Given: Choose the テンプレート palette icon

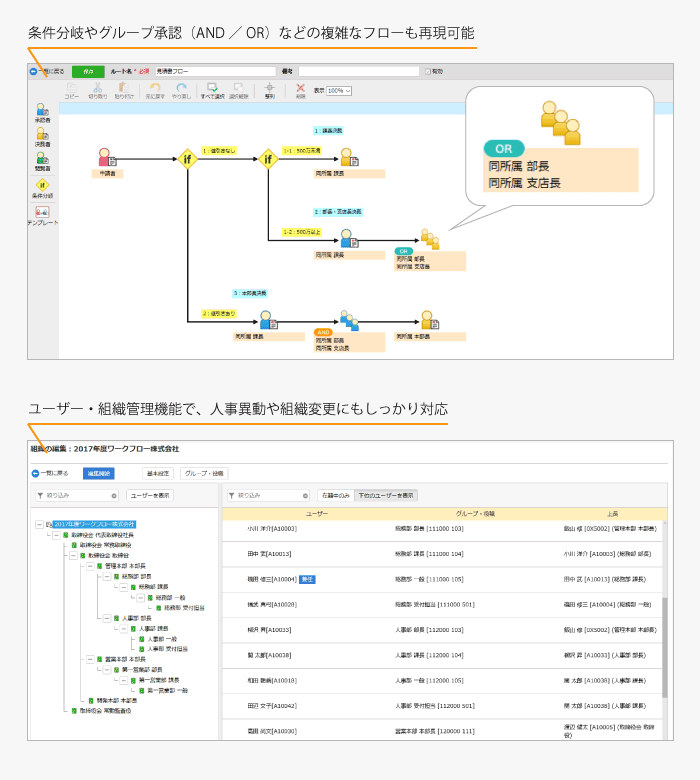Looking at the screenshot, I should click(x=42, y=212).
